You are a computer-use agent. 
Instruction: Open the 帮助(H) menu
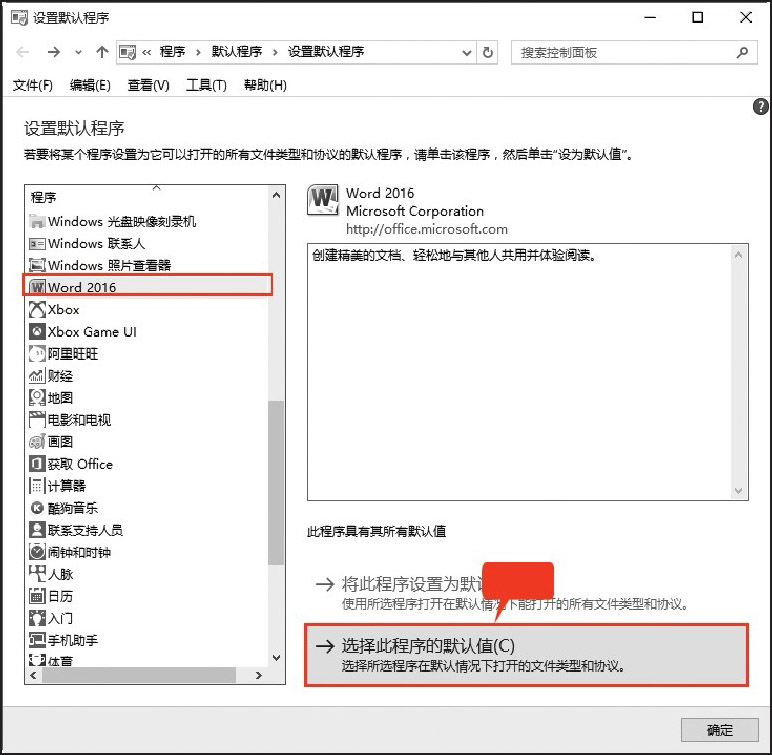[x=265, y=85]
